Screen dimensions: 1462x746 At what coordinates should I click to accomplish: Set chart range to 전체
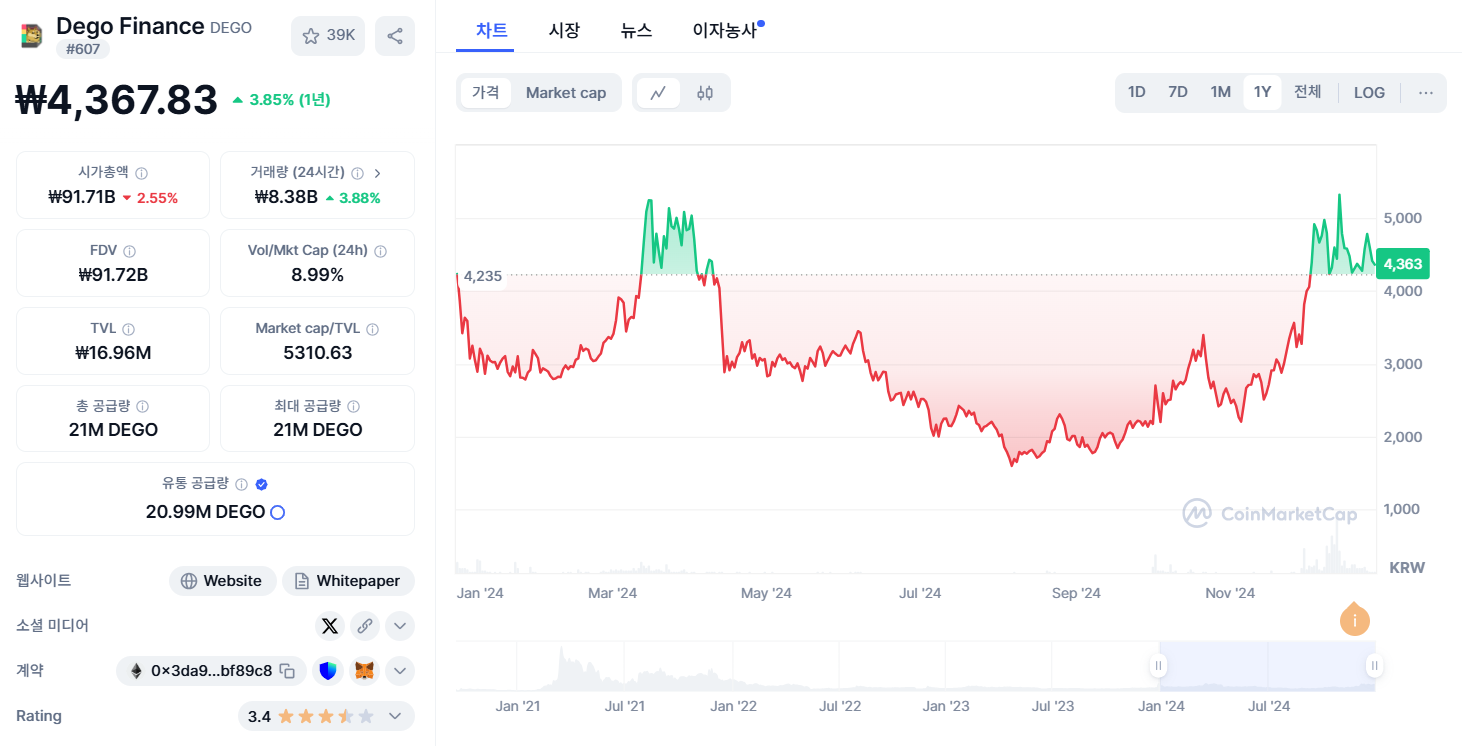tap(1308, 93)
